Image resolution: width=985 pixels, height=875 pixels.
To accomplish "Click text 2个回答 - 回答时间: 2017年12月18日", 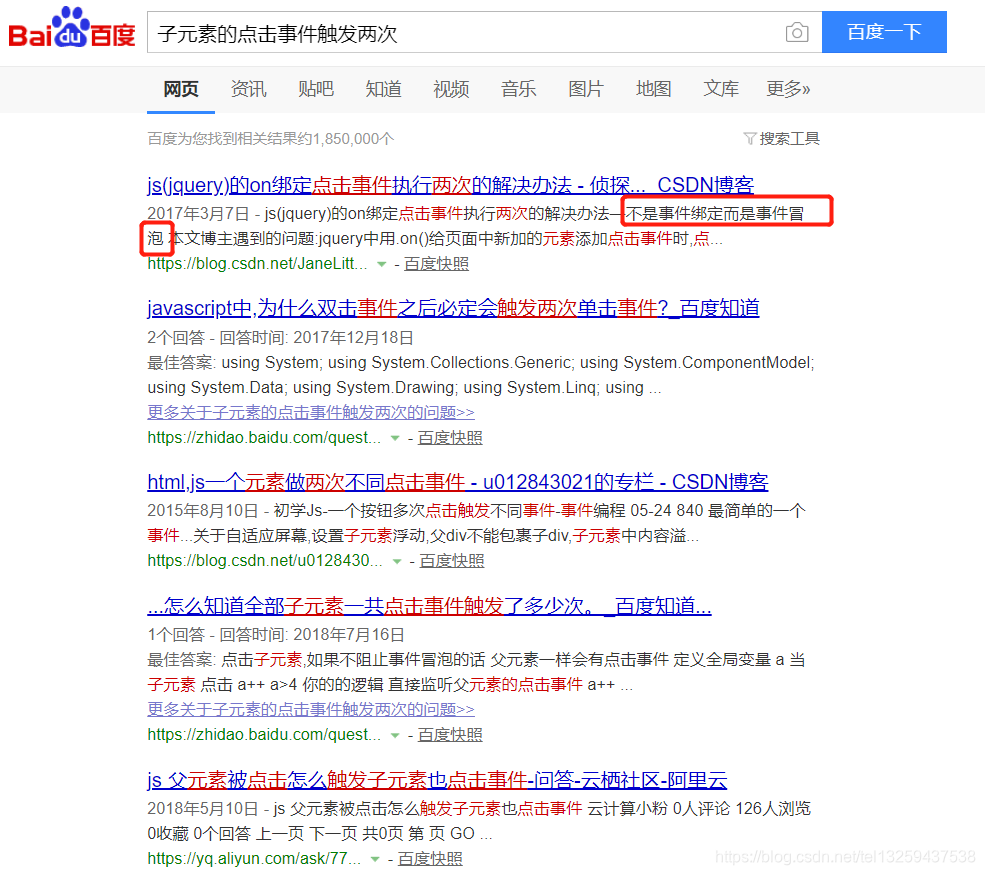I will click(280, 338).
